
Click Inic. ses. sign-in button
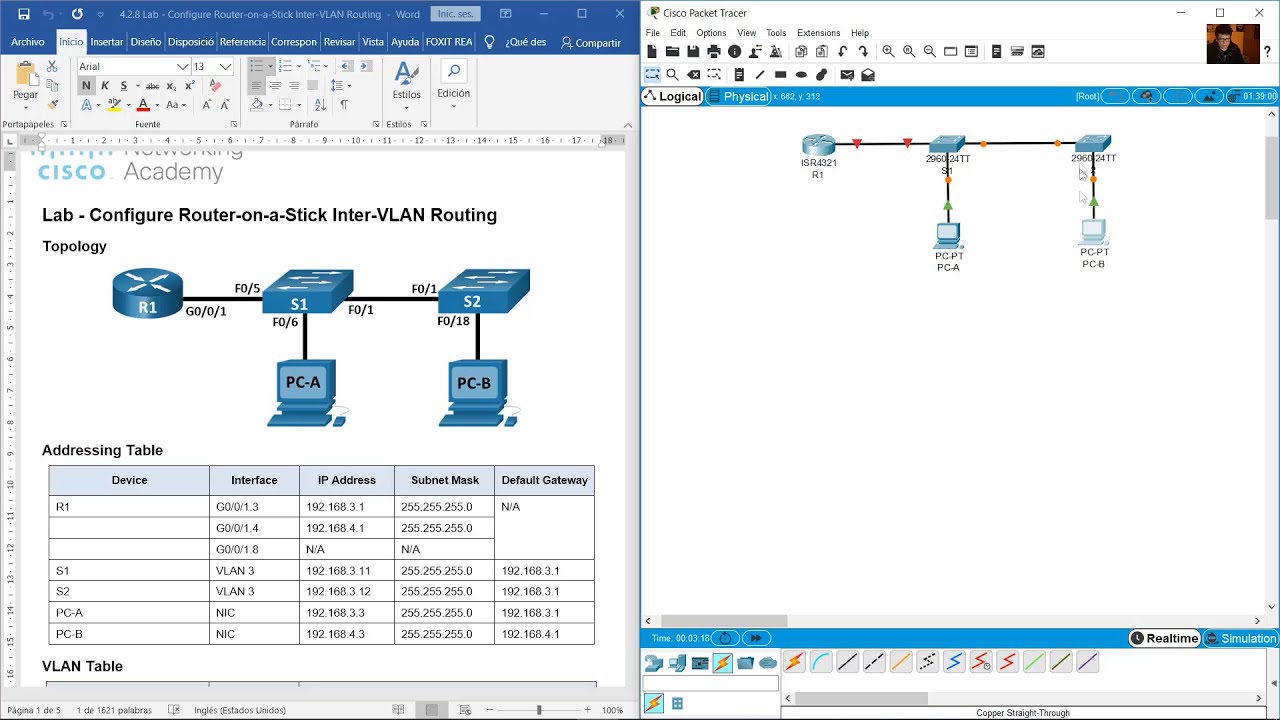click(x=455, y=14)
